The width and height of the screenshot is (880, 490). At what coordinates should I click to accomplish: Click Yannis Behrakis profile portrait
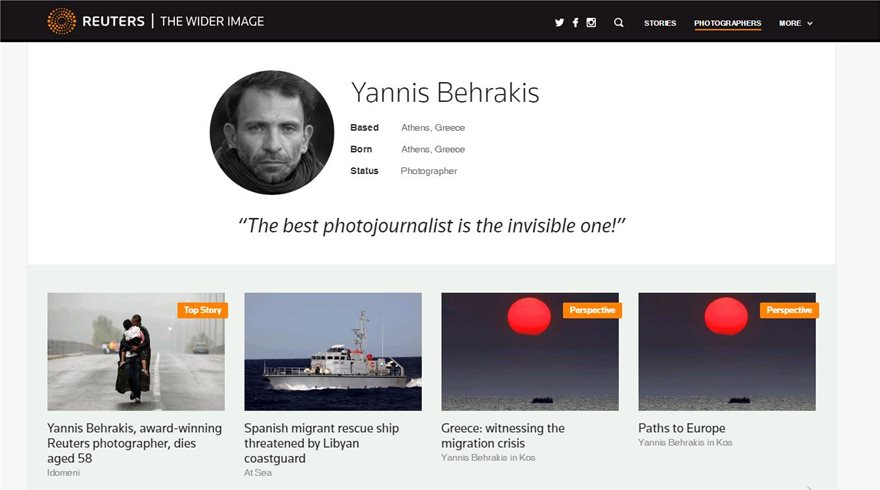click(x=272, y=132)
